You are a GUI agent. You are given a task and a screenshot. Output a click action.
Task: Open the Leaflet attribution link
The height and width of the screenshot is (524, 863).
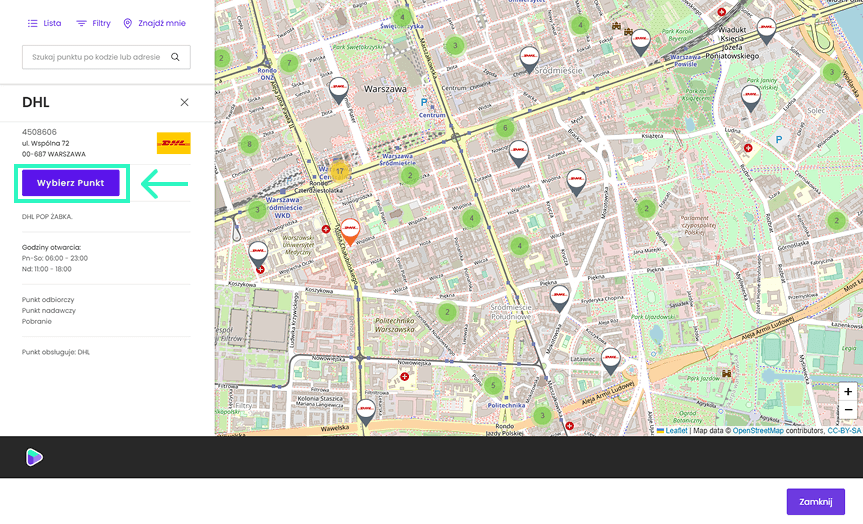(x=676, y=431)
